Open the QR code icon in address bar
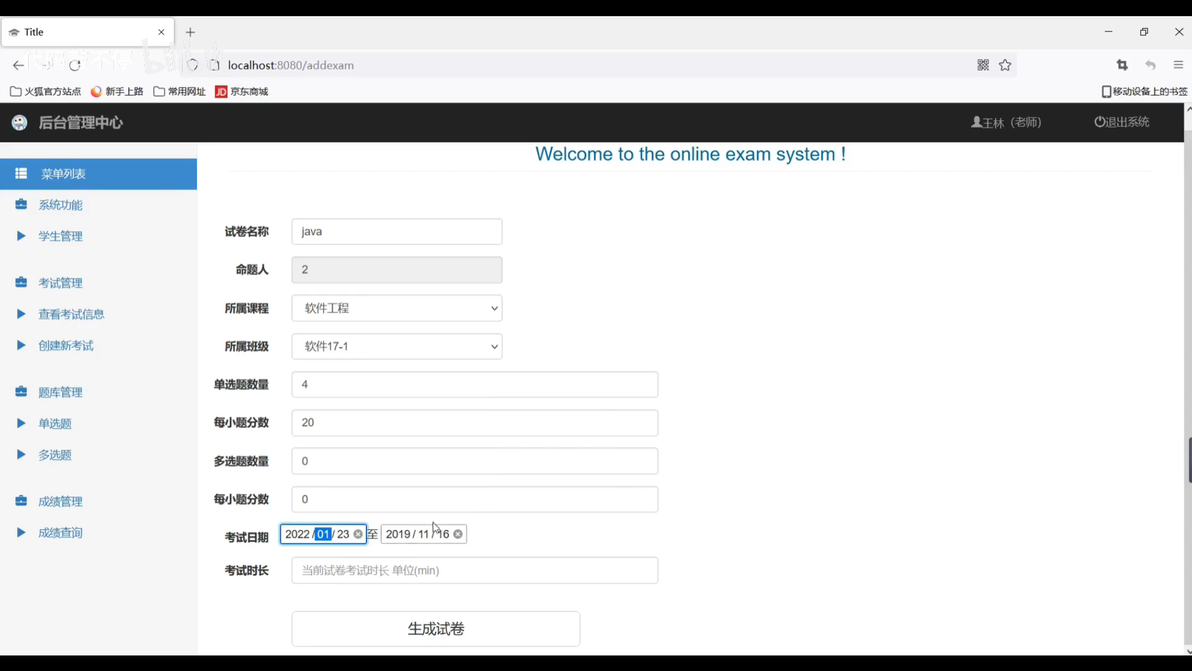The height and width of the screenshot is (671, 1192). (x=983, y=65)
